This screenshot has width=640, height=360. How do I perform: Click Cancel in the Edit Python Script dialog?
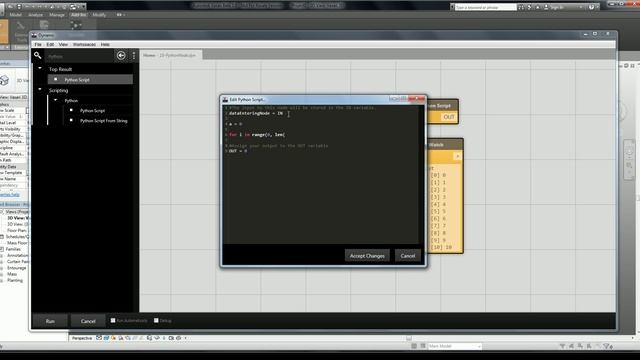(407, 256)
